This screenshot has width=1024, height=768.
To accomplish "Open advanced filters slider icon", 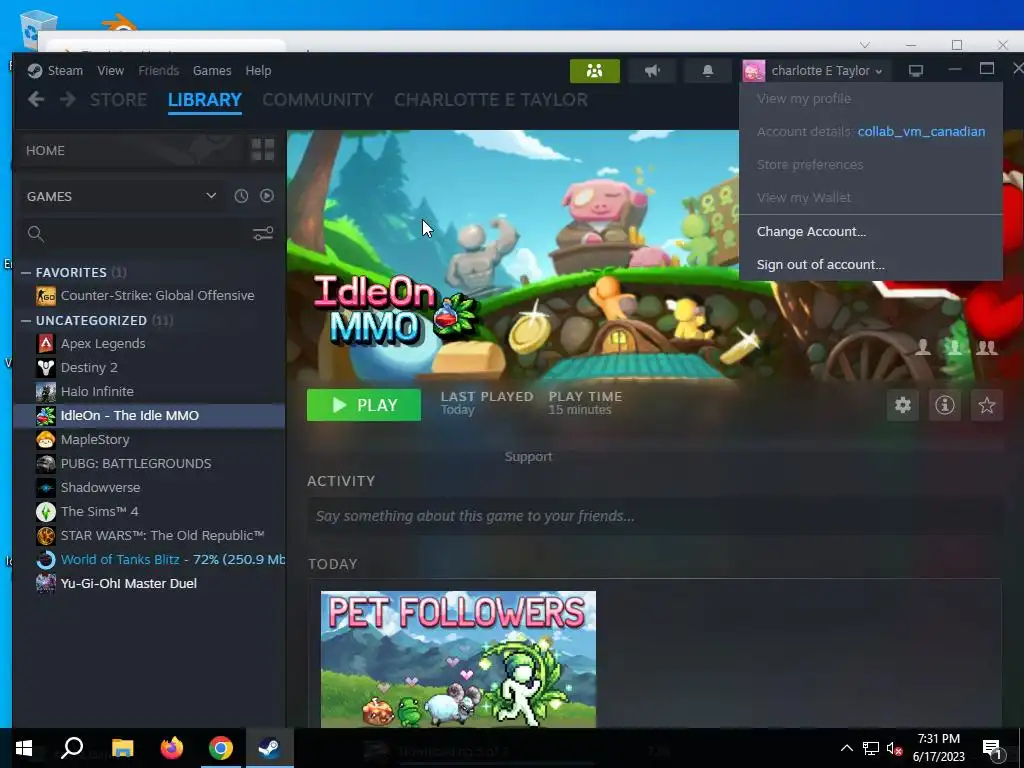I will [x=263, y=233].
